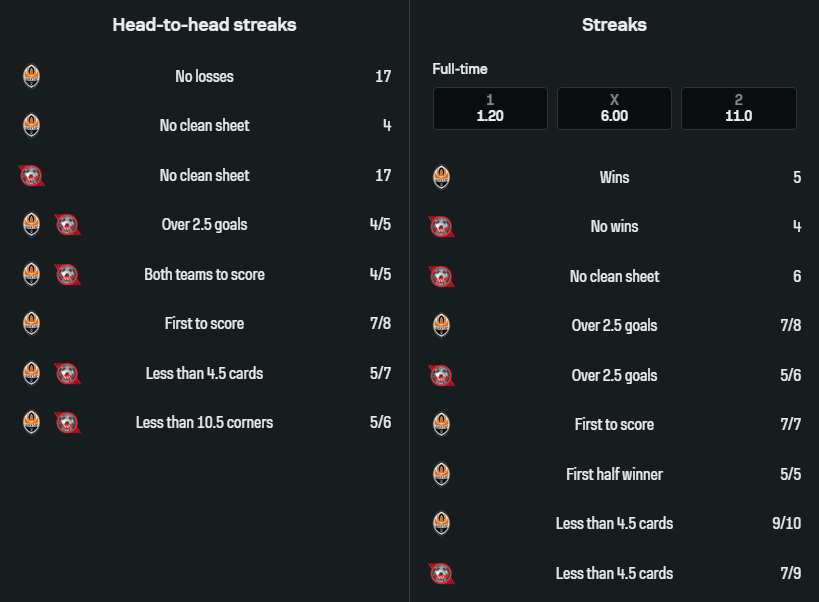Click red team crest beside No wins

point(441,227)
